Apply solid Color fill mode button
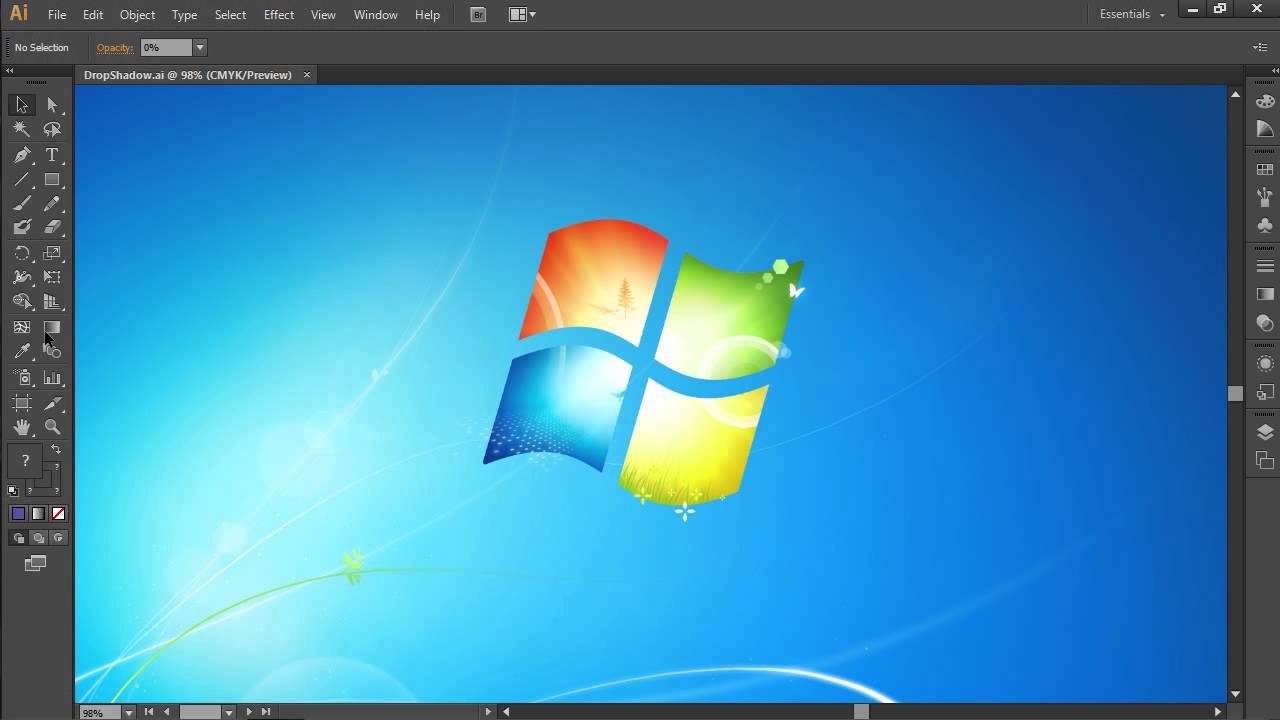 pyautogui.click(x=18, y=514)
